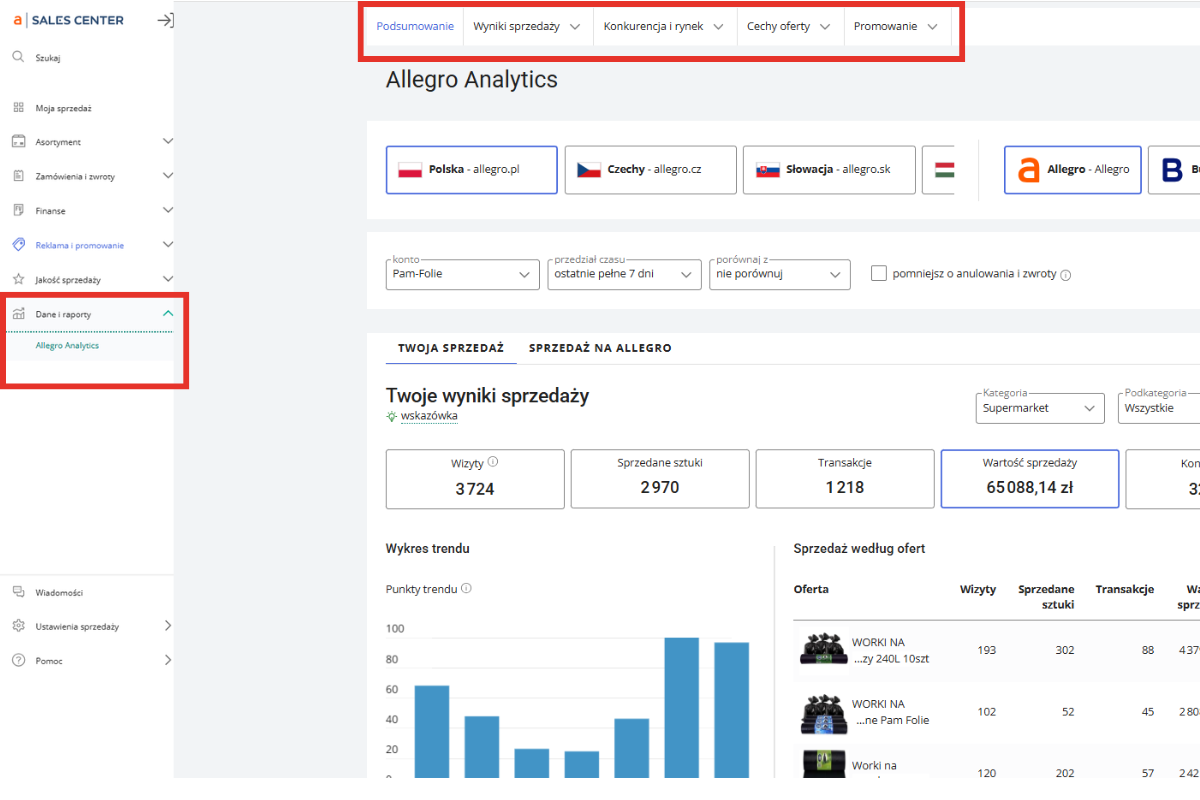Screen dimensions: 1200x800
Task: Click the Asortyment icon in sidebar
Action: pyautogui.click(x=18, y=142)
